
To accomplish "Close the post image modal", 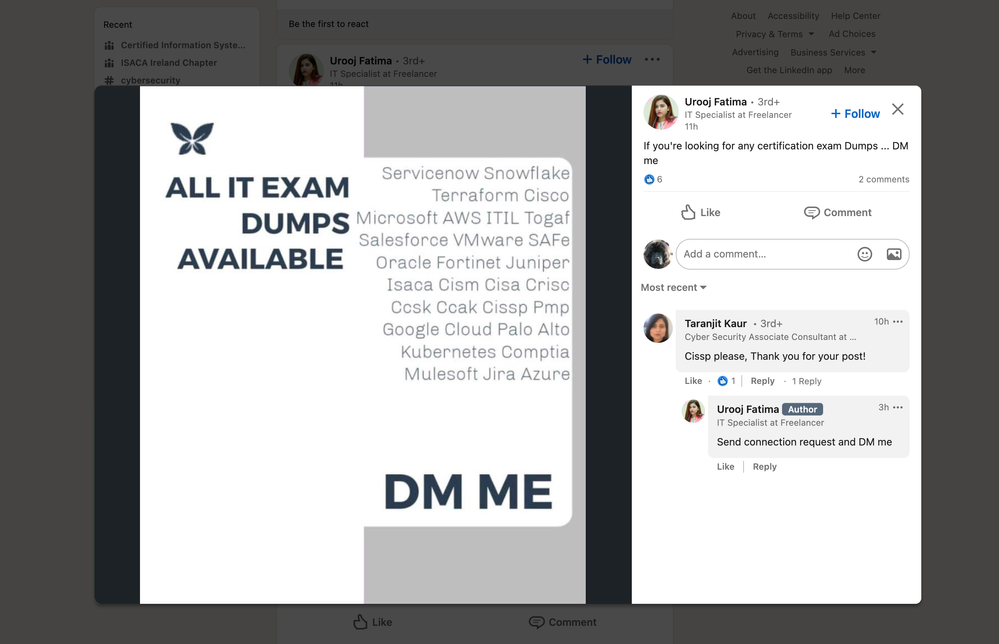I will tap(897, 110).
